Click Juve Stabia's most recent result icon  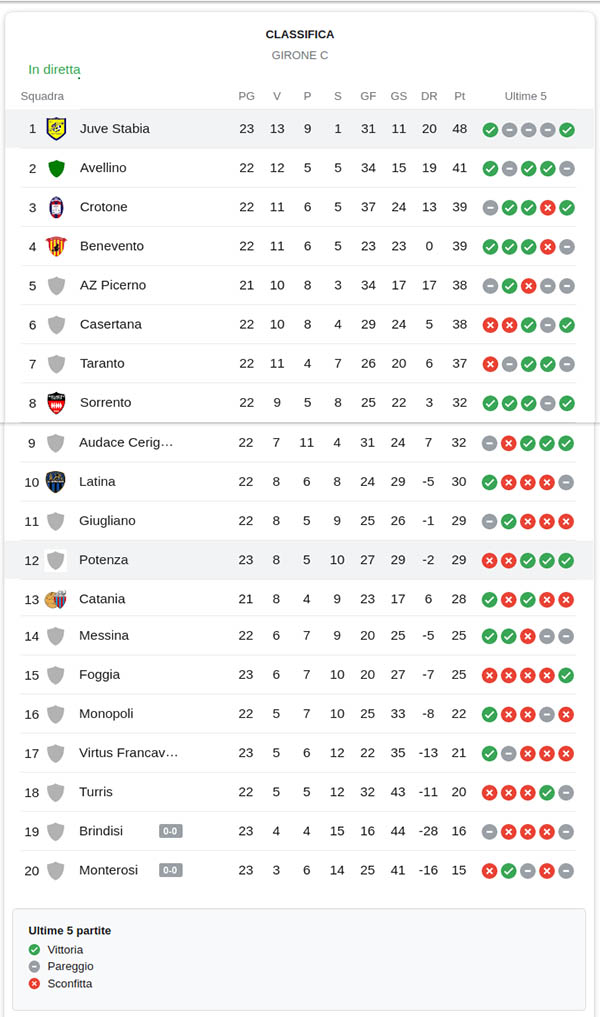(x=567, y=130)
